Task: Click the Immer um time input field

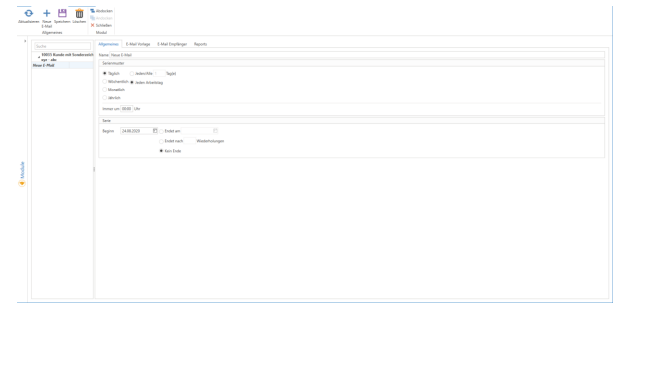Action: pyautogui.click(x=126, y=109)
